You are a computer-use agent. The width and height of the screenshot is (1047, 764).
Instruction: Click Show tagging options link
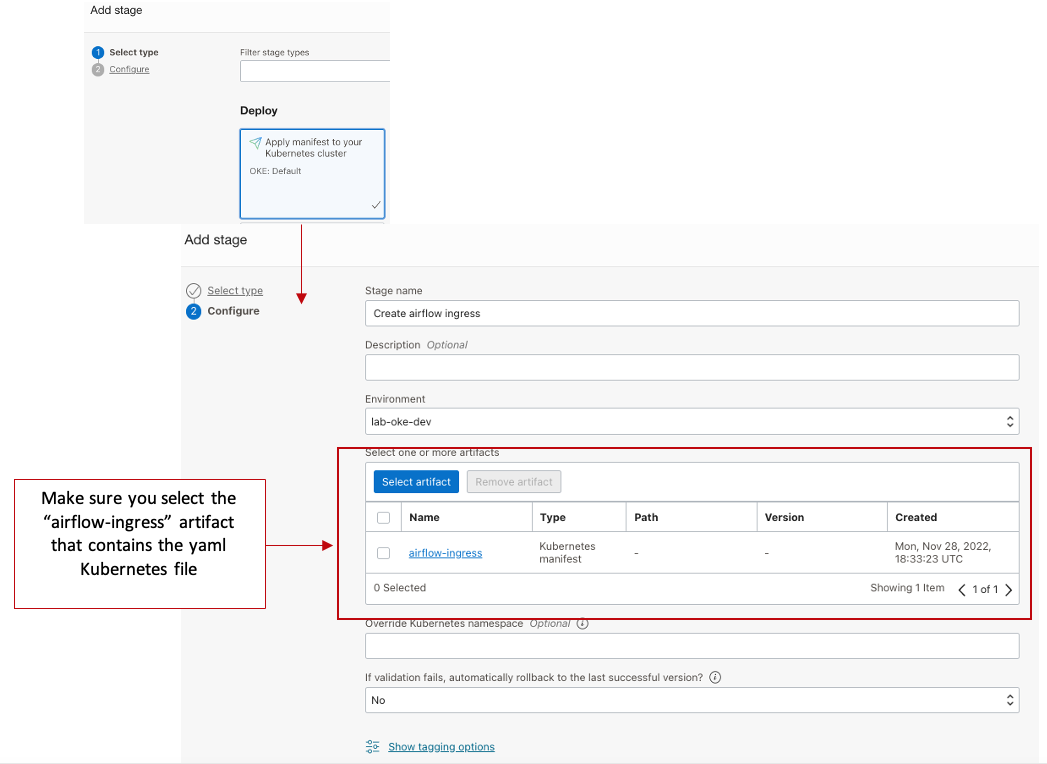click(441, 747)
